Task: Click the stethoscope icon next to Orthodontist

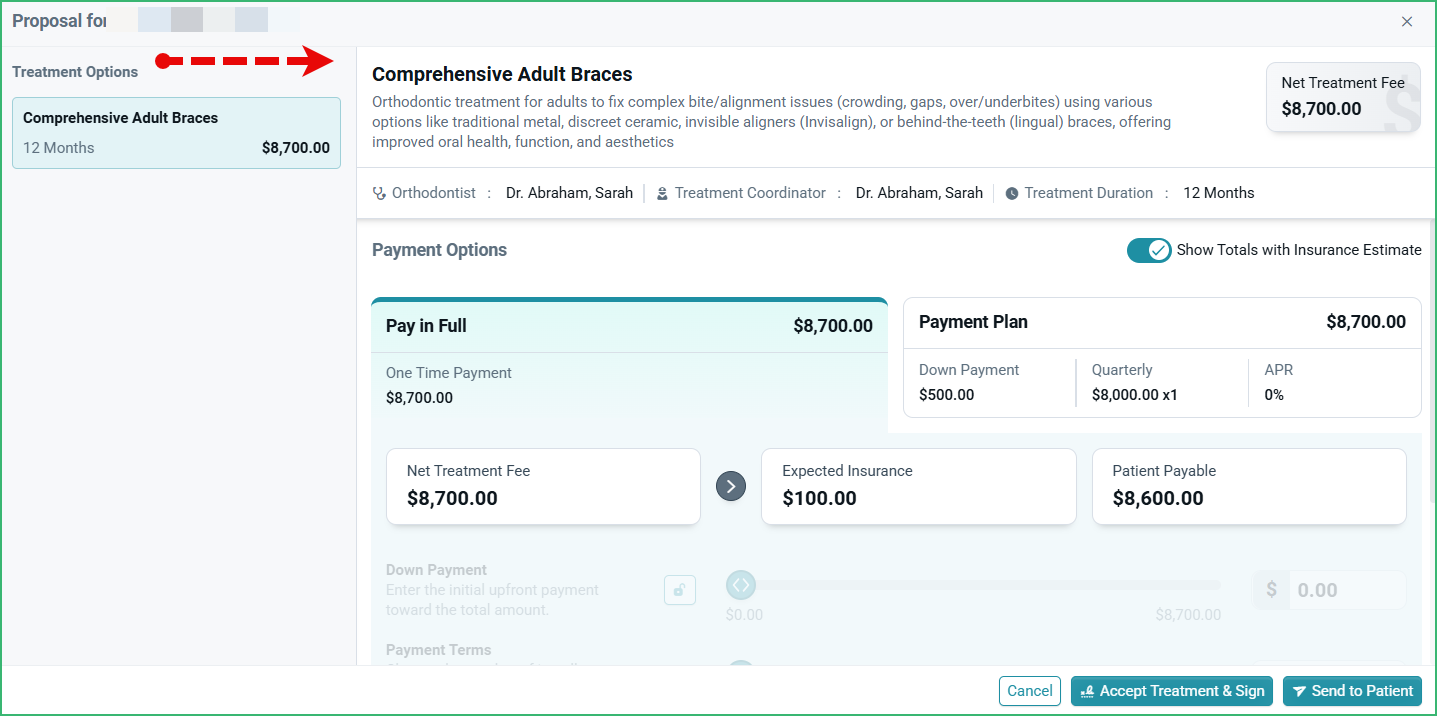Action: (379, 193)
